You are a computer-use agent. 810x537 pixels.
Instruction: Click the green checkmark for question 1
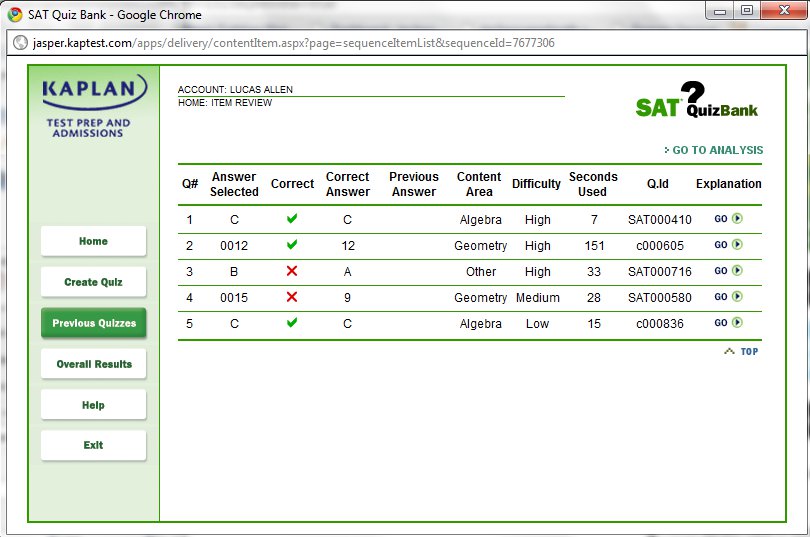pos(292,218)
